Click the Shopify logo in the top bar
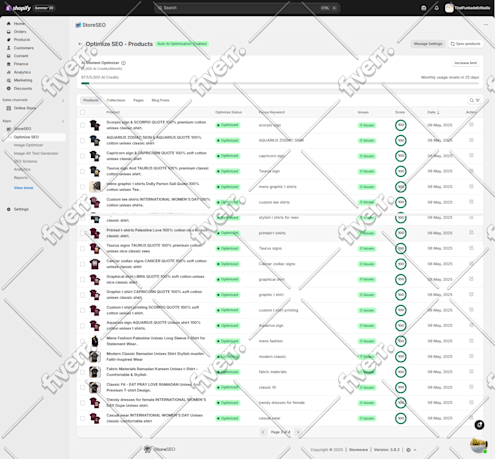495x459 pixels. 18,8
